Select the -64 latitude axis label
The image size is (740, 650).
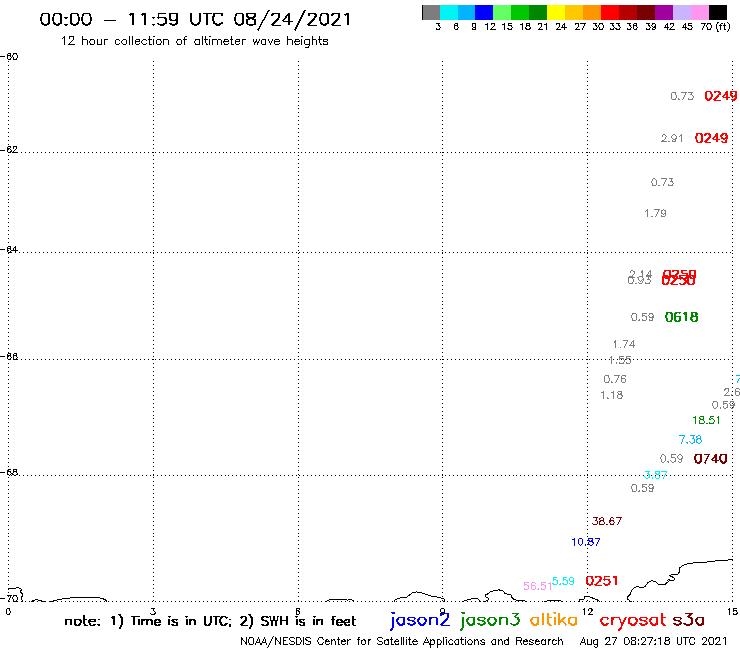tap(9, 249)
